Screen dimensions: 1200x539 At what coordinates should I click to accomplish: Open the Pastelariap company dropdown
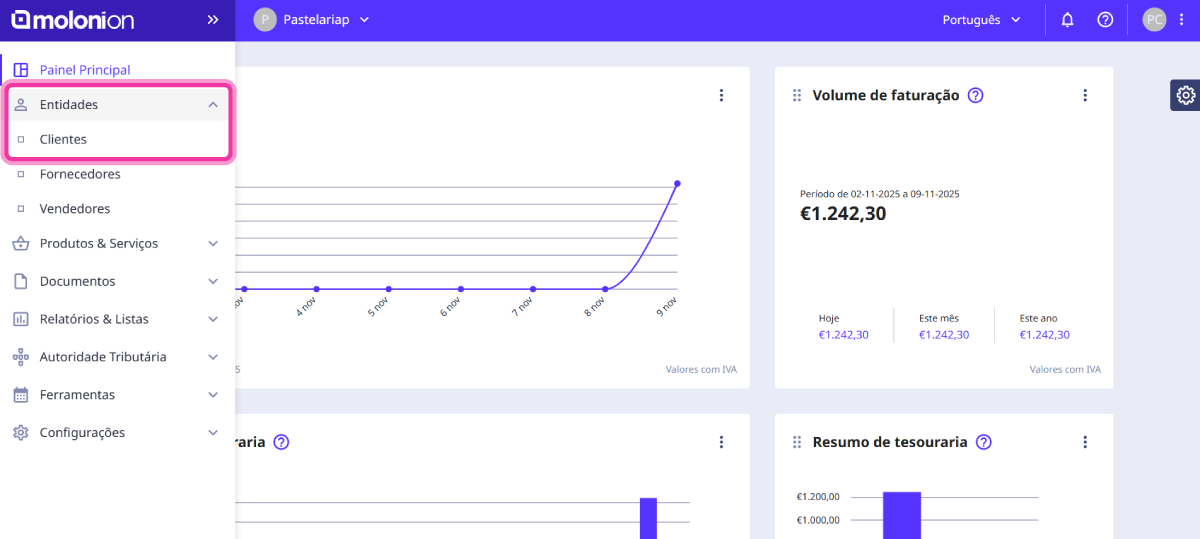(x=312, y=20)
